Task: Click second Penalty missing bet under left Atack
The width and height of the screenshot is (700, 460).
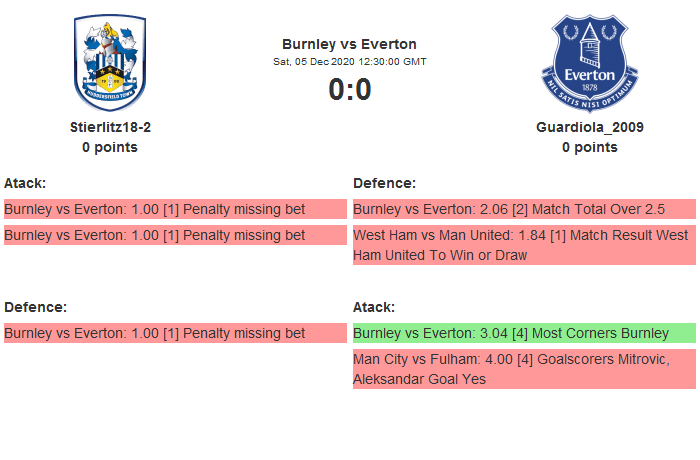Action: pos(155,235)
